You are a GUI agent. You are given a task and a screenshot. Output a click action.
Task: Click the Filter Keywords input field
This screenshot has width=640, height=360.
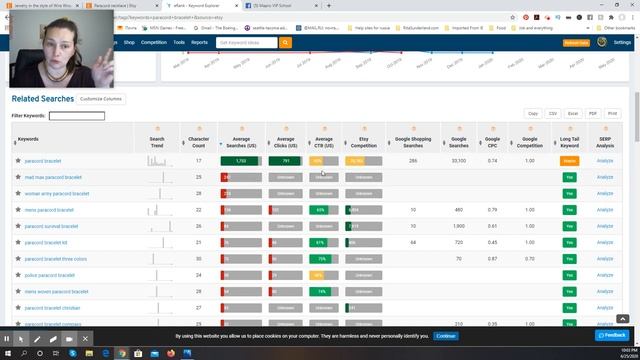coord(77,116)
